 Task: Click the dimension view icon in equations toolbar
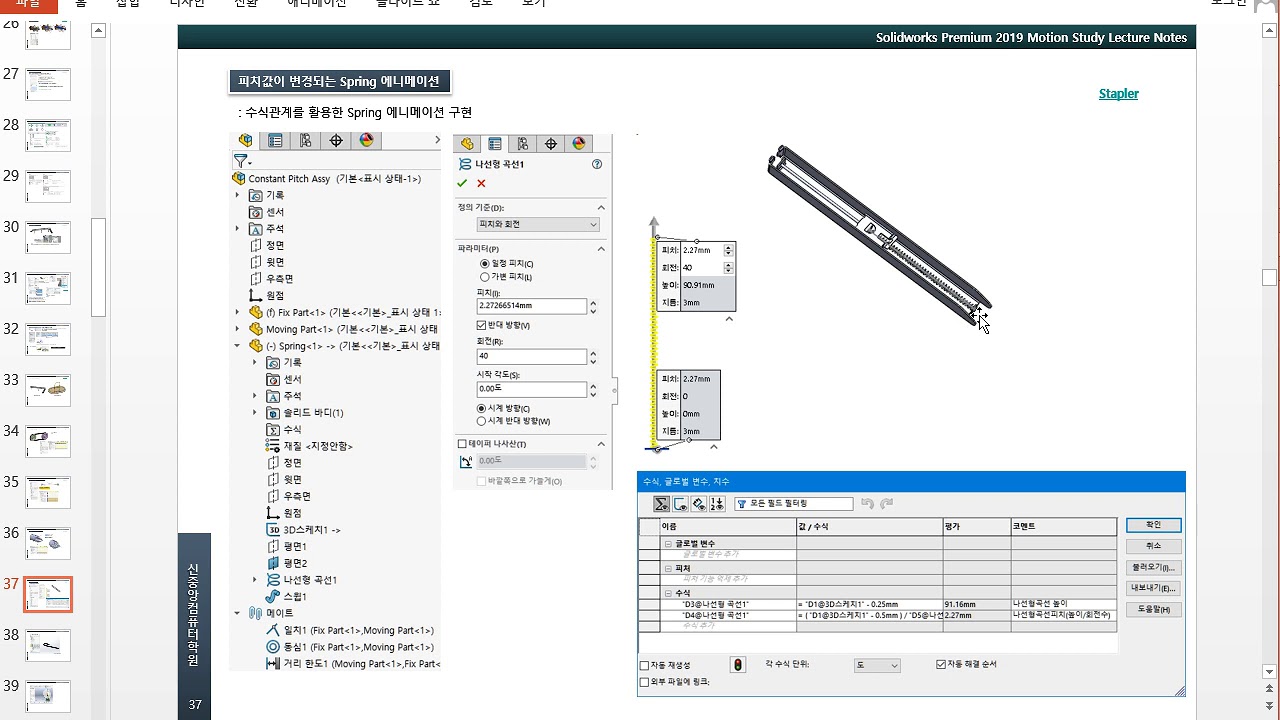(x=698, y=504)
